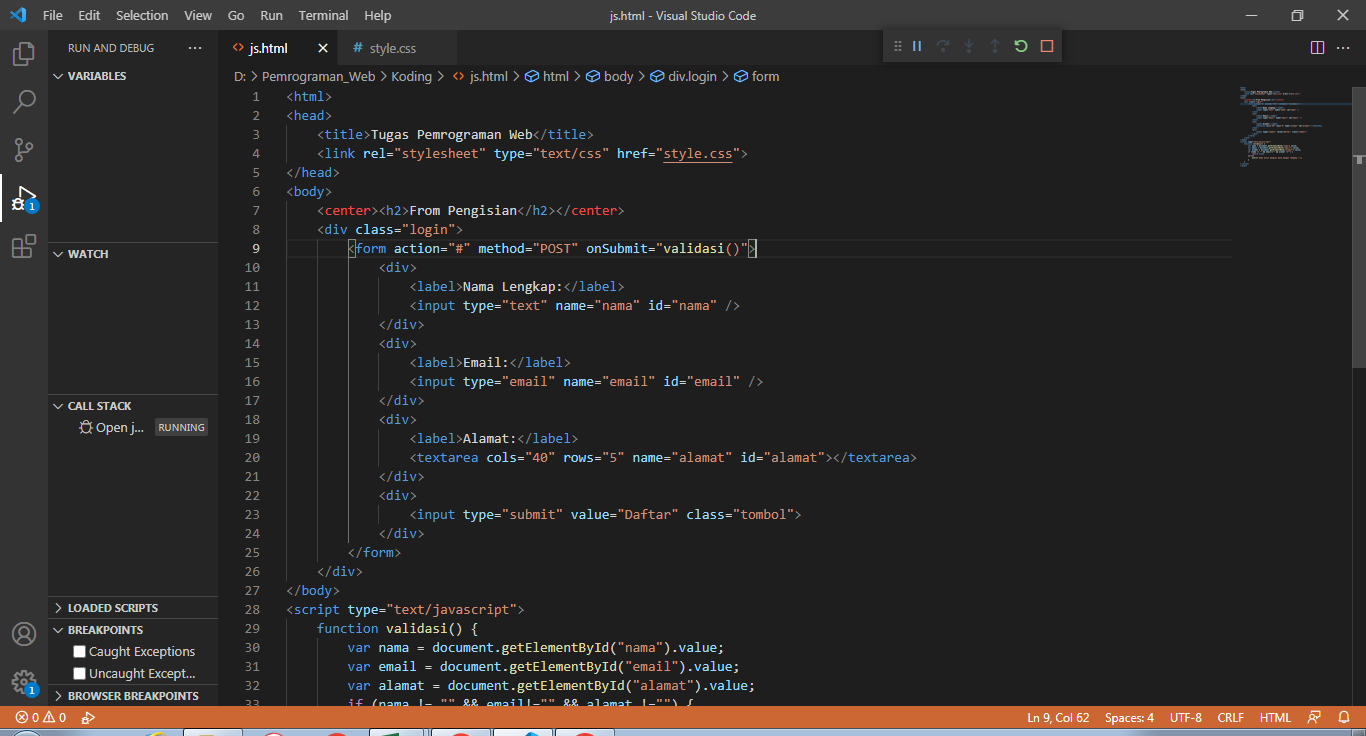
Task: Select the Step Into debug control
Action: pos(967,45)
